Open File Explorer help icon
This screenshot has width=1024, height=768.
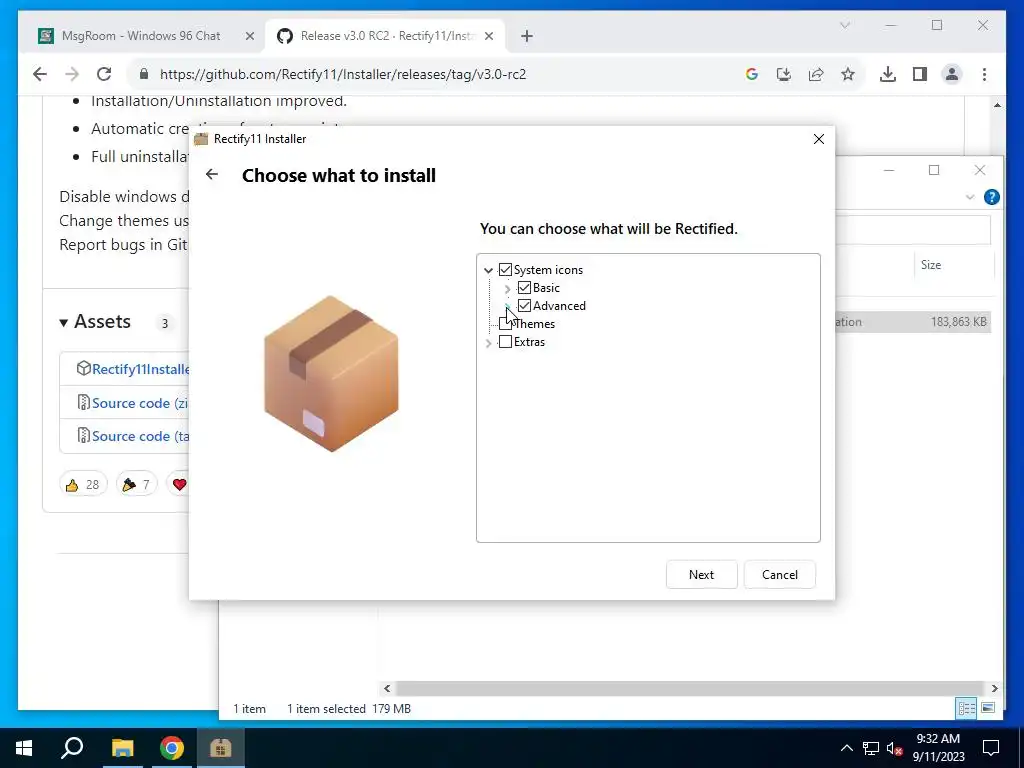click(x=991, y=197)
